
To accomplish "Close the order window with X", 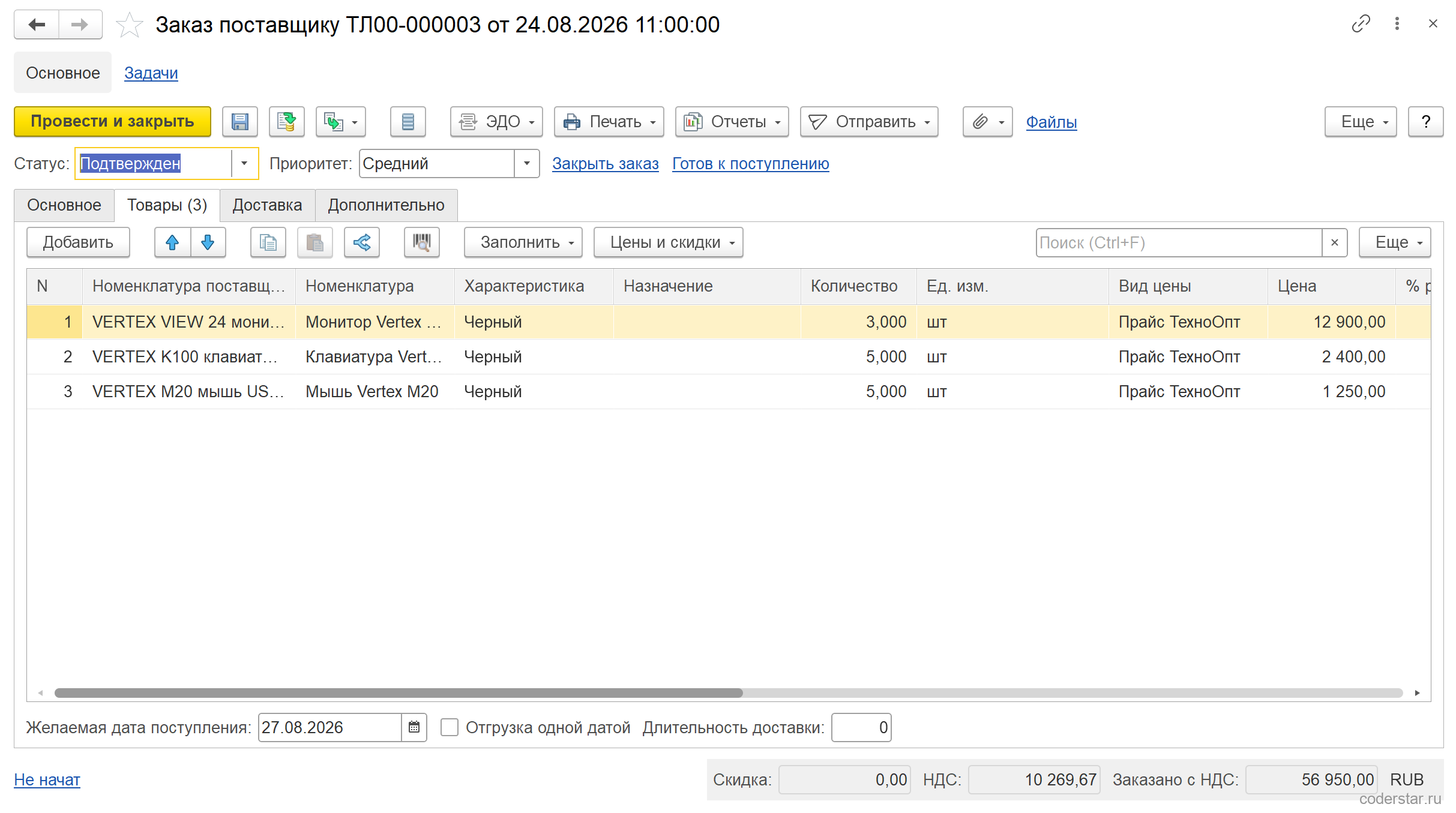I will coord(1433,23).
